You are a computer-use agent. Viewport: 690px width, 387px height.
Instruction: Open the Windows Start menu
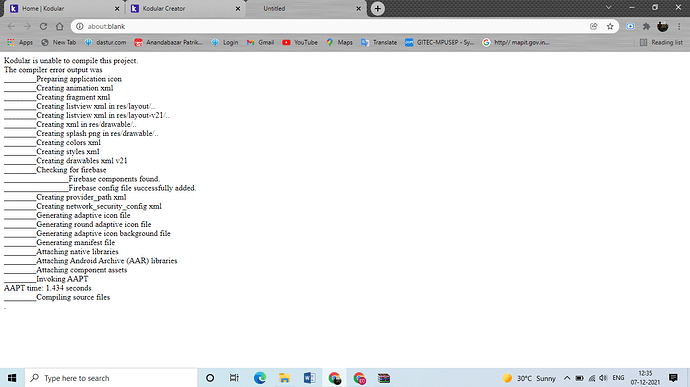[12, 378]
